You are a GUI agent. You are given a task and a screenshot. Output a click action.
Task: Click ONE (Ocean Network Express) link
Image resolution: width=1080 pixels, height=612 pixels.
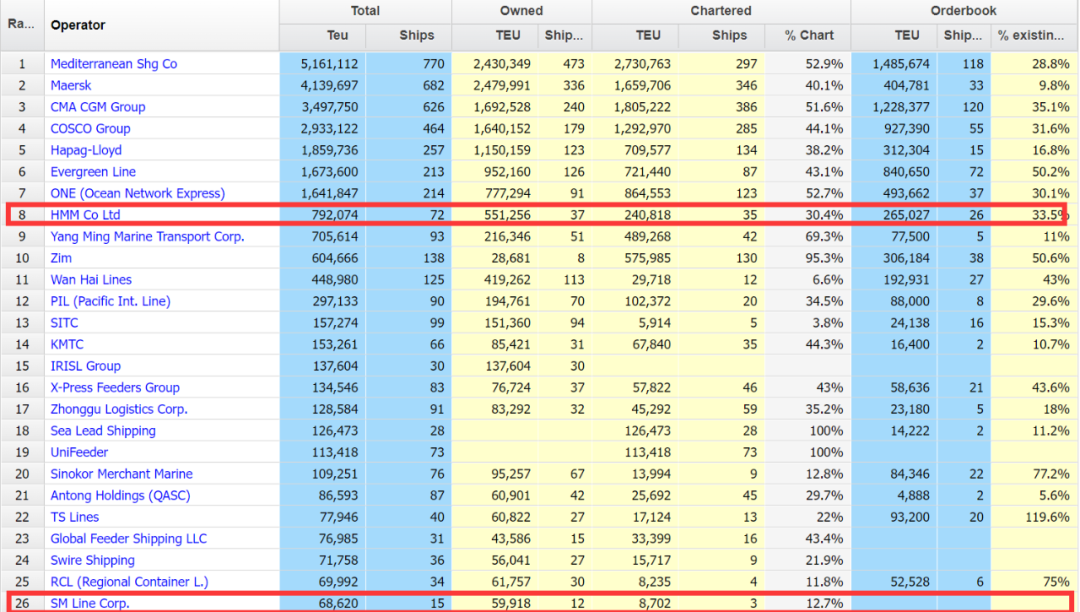[x=138, y=193]
